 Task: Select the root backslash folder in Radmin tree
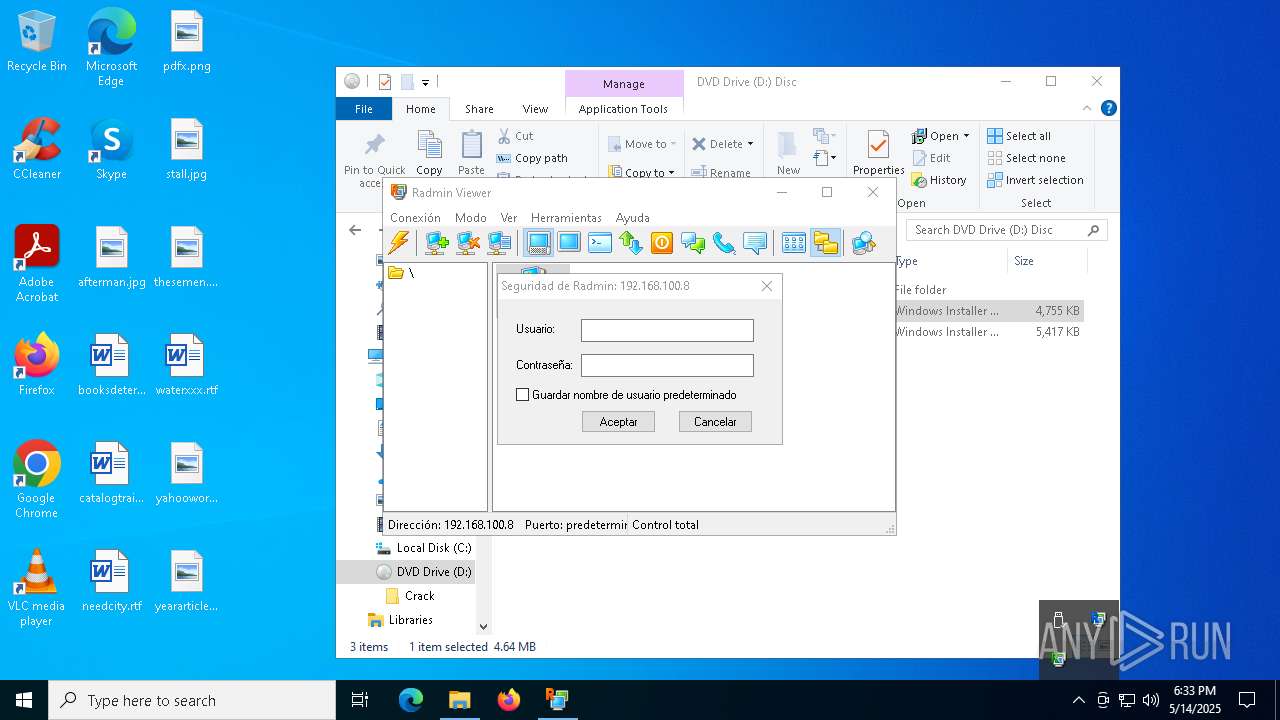(x=401, y=273)
